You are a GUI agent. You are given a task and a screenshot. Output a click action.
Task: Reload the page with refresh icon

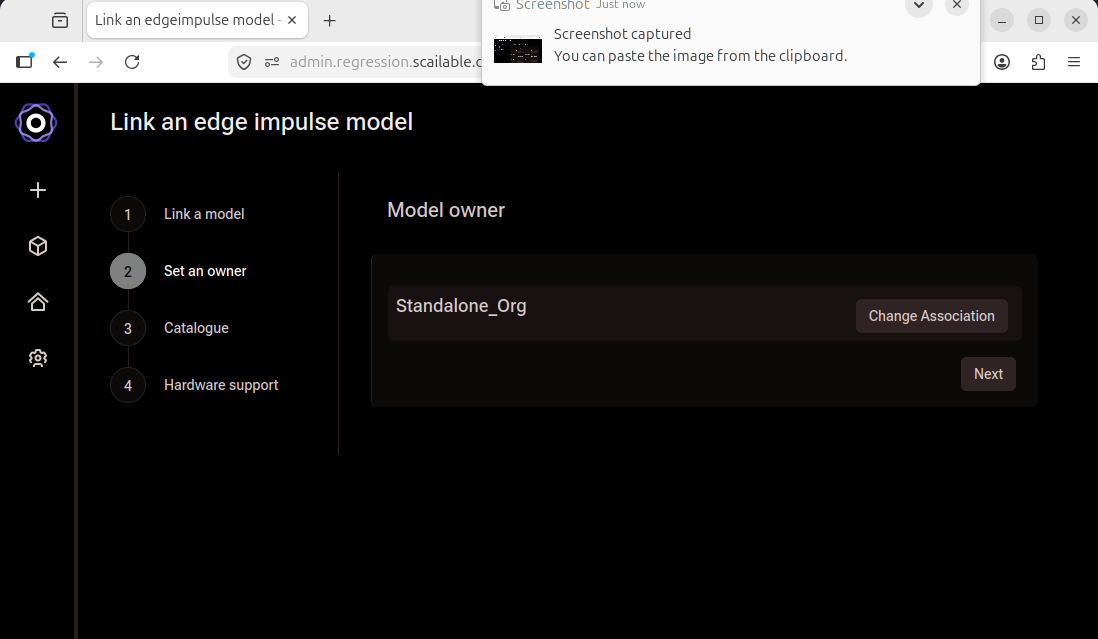(x=132, y=62)
